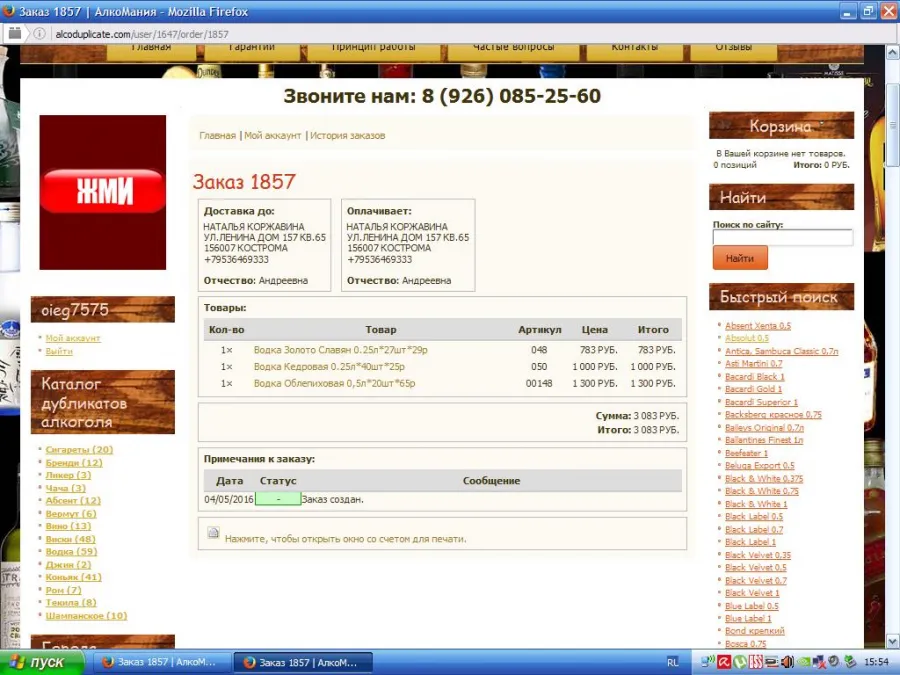
Task: Open Black Label 0.7 link
Action: 754,529
